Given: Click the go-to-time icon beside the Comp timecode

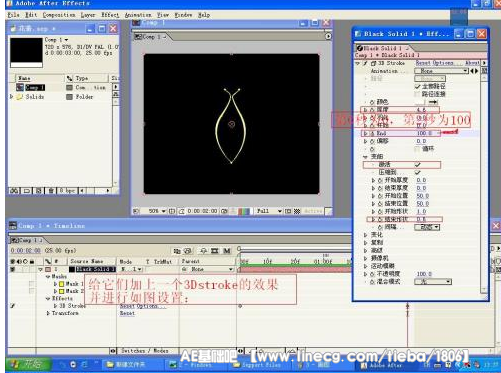Looking at the screenshot, I should point(182,211).
